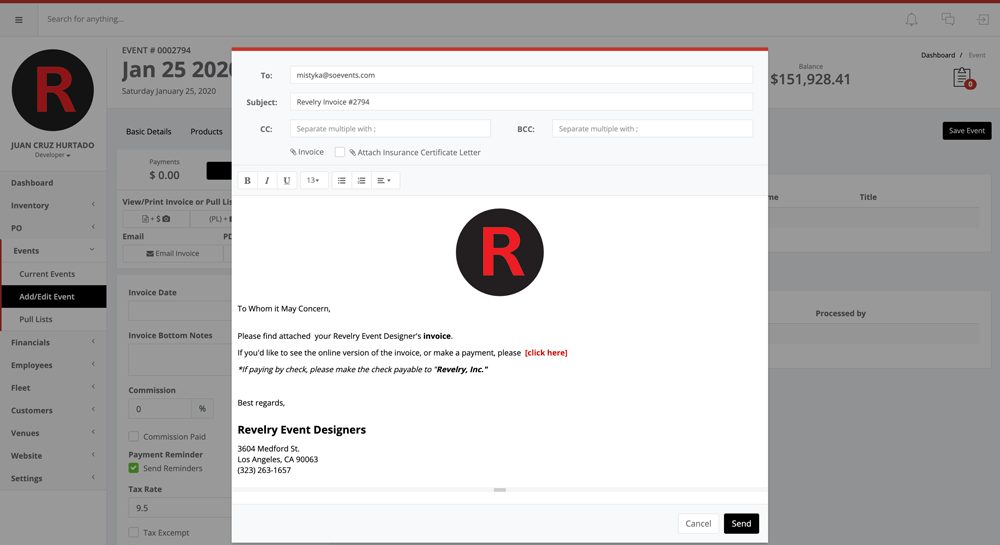
Task: Open the paragraph alignment dropdown
Action: point(384,181)
